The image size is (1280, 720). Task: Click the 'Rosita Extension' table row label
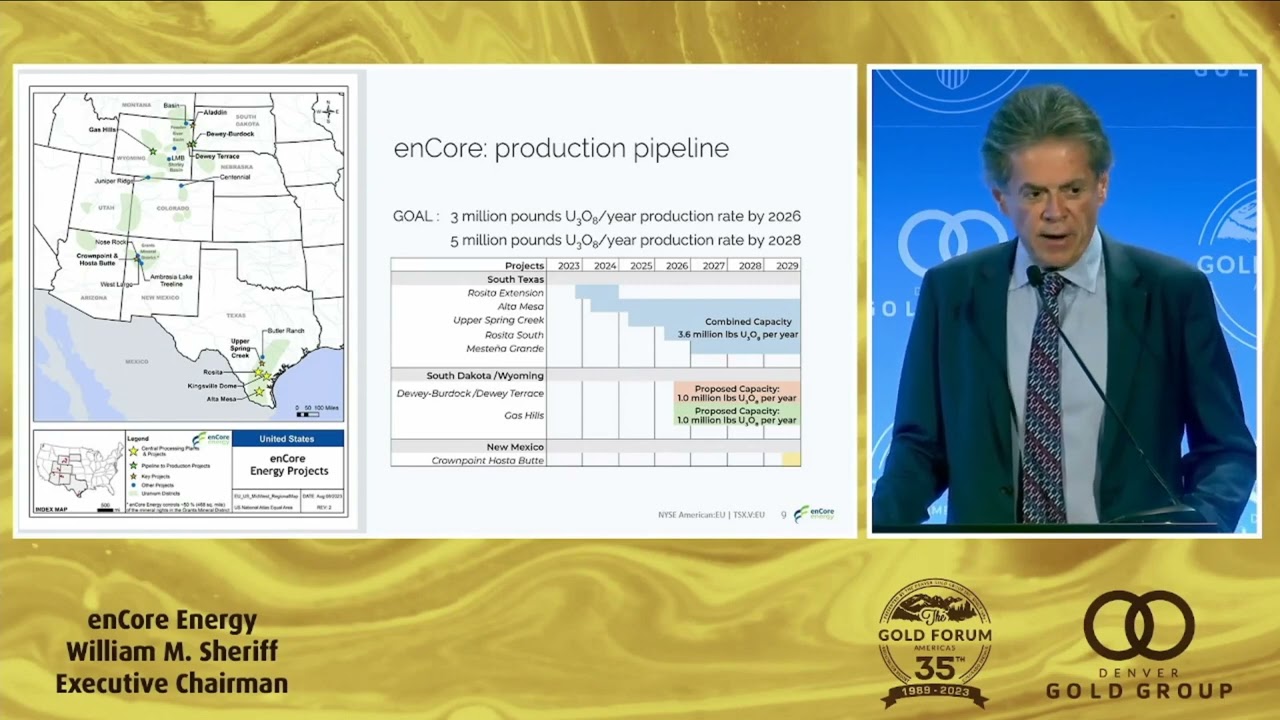click(x=505, y=293)
